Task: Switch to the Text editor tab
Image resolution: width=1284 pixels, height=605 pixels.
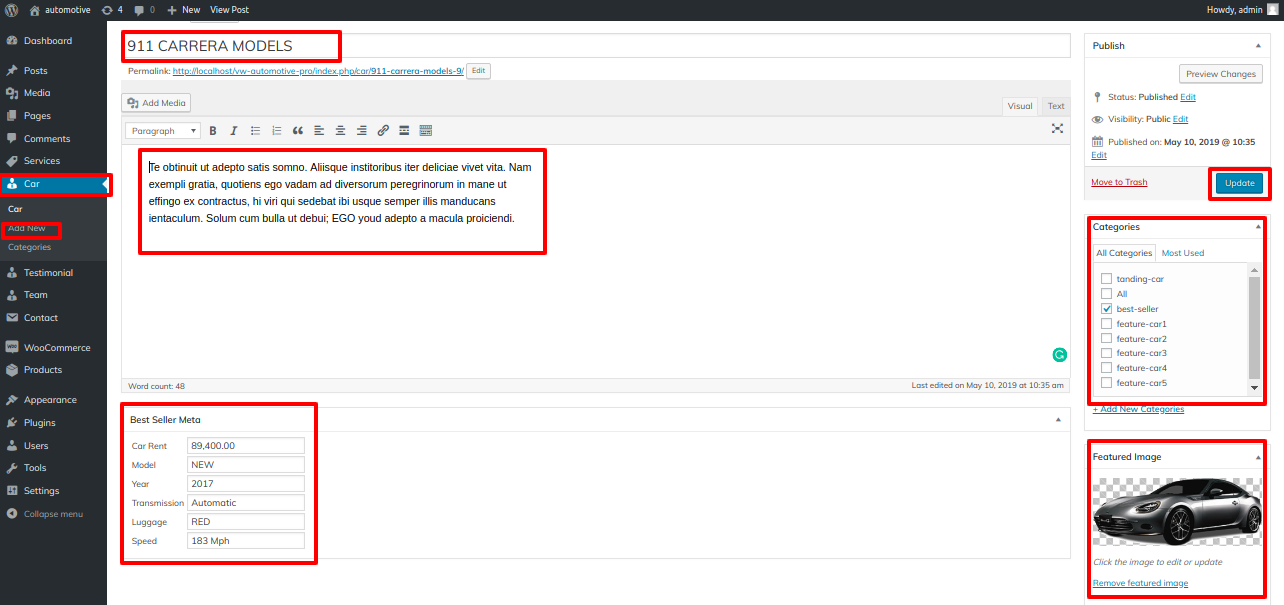Action: pyautogui.click(x=1056, y=106)
